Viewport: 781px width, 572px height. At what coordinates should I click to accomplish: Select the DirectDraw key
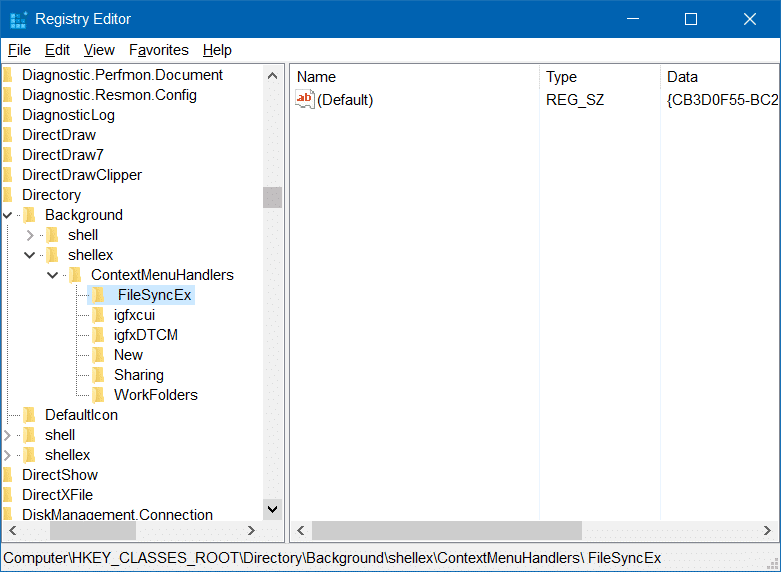coord(59,135)
